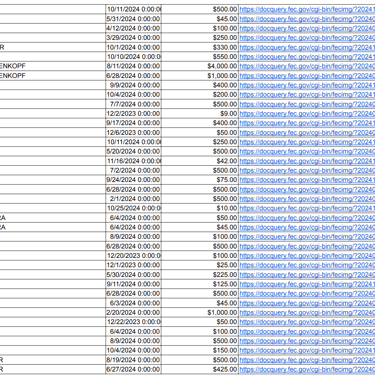Click the 12/2/2023 0:00:00 date cell

tap(133, 113)
